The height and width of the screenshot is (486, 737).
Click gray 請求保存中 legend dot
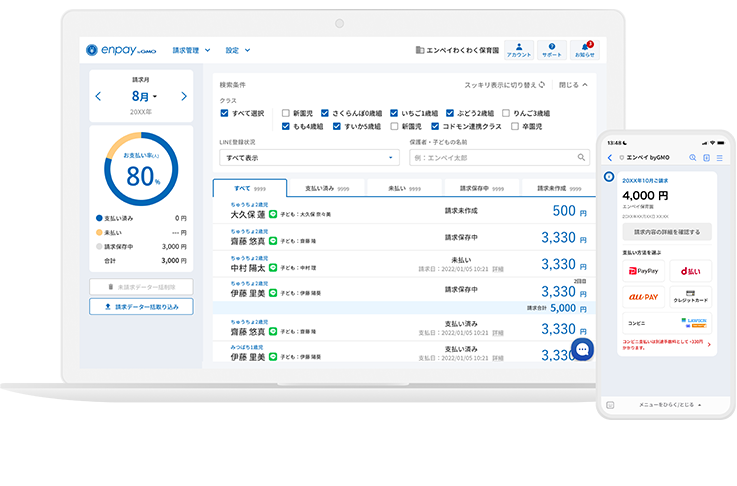tap(99, 246)
